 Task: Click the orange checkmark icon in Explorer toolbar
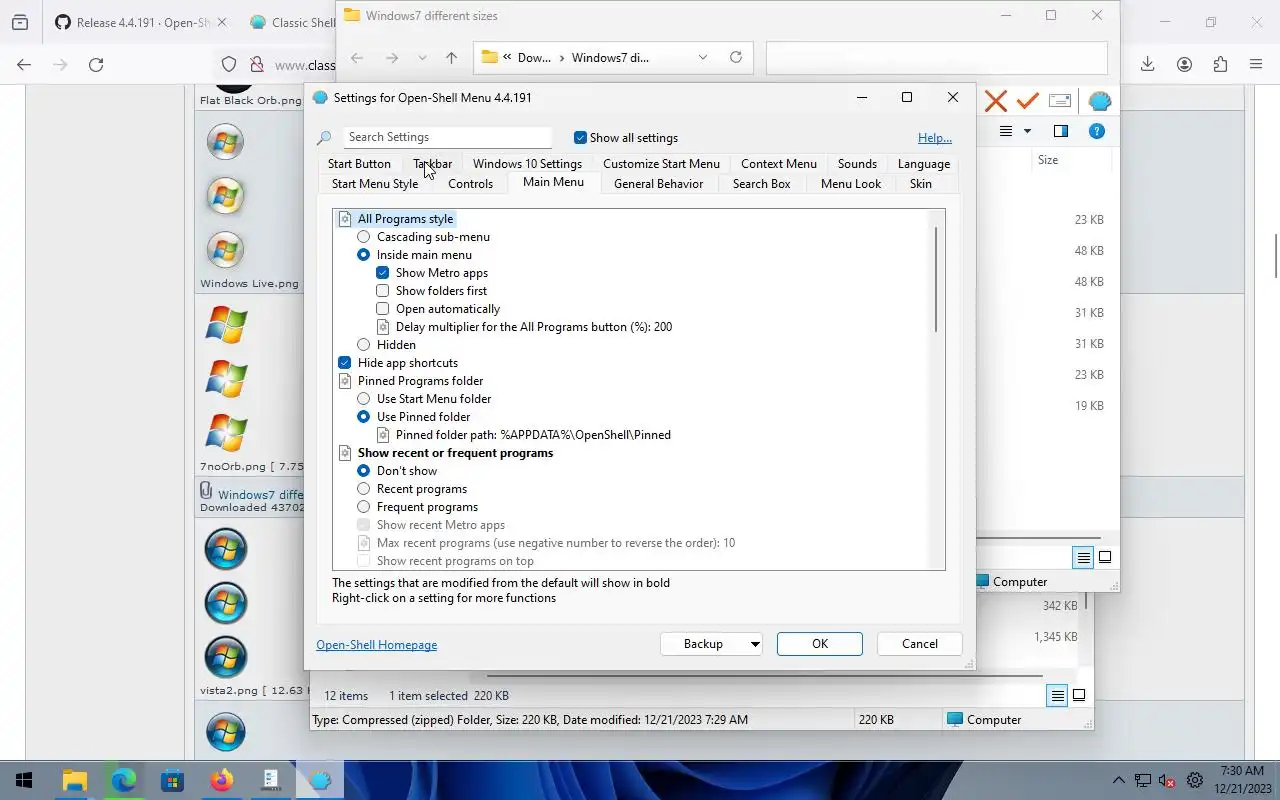coord(1027,101)
